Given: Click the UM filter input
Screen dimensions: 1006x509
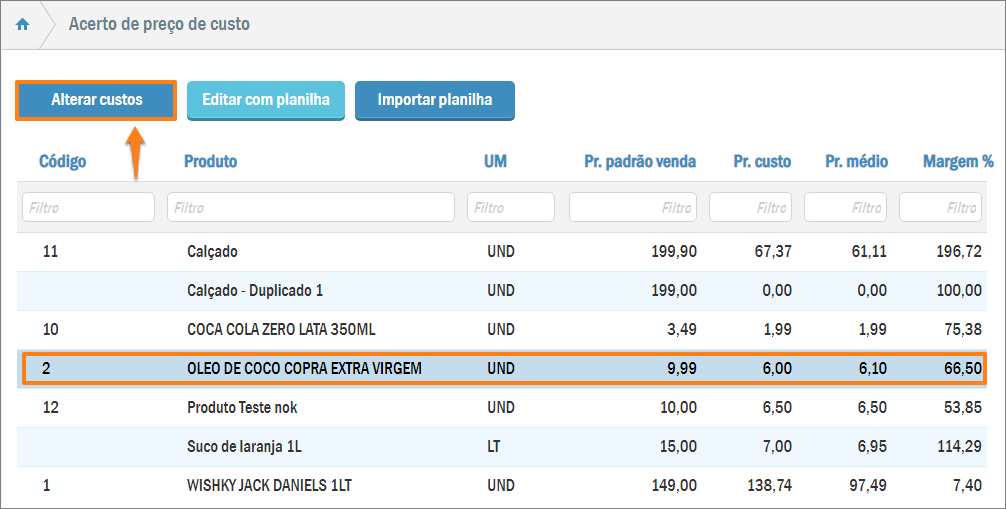Looking at the screenshot, I should [510, 207].
